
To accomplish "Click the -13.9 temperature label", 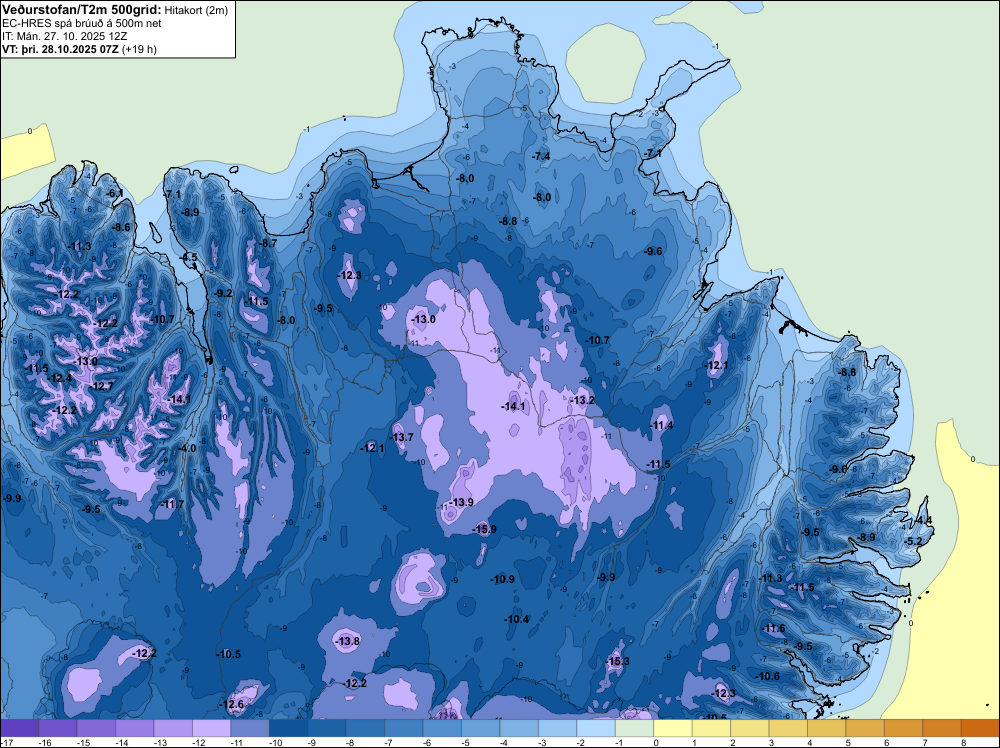I will pyautogui.click(x=461, y=502).
